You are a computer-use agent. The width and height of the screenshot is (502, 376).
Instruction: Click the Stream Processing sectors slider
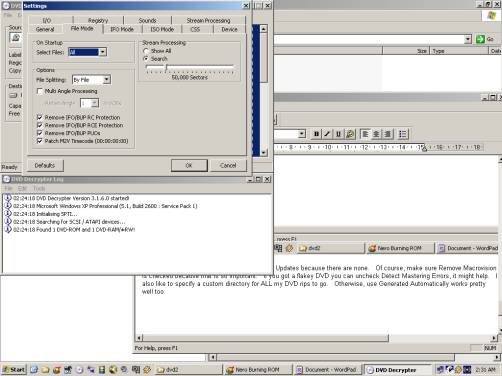[190, 68]
